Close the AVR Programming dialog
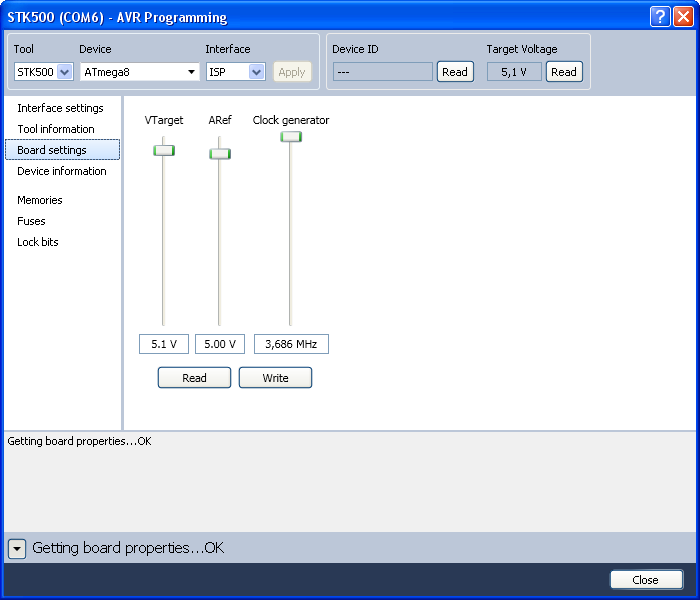The image size is (700, 600). (646, 579)
